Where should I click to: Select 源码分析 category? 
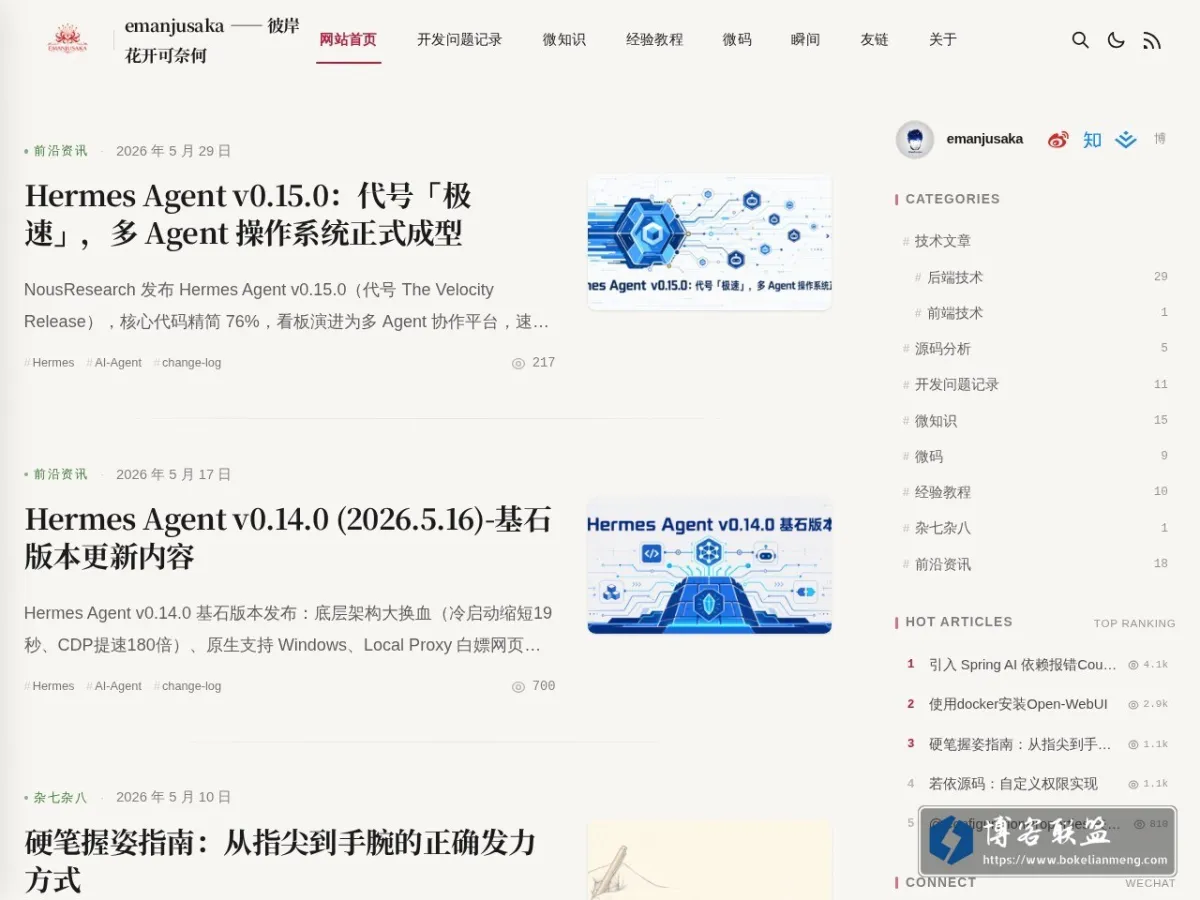pos(943,349)
